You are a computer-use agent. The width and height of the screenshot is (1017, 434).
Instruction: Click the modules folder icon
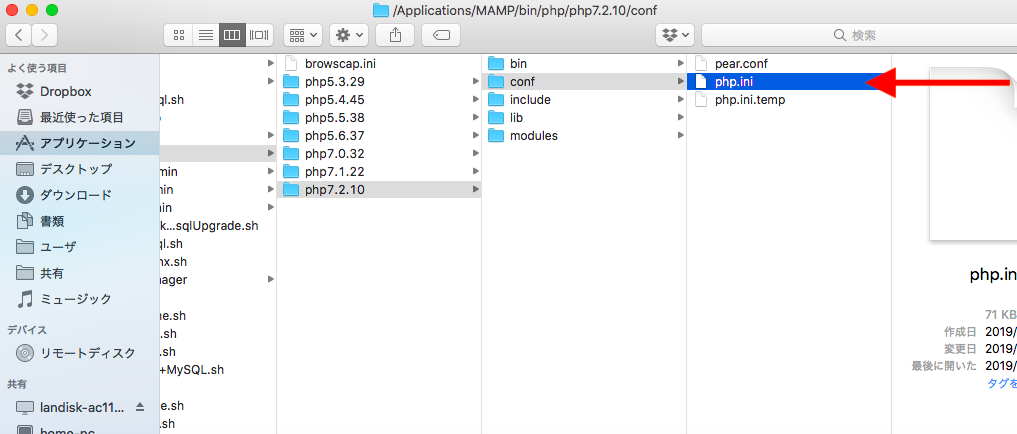pos(496,136)
